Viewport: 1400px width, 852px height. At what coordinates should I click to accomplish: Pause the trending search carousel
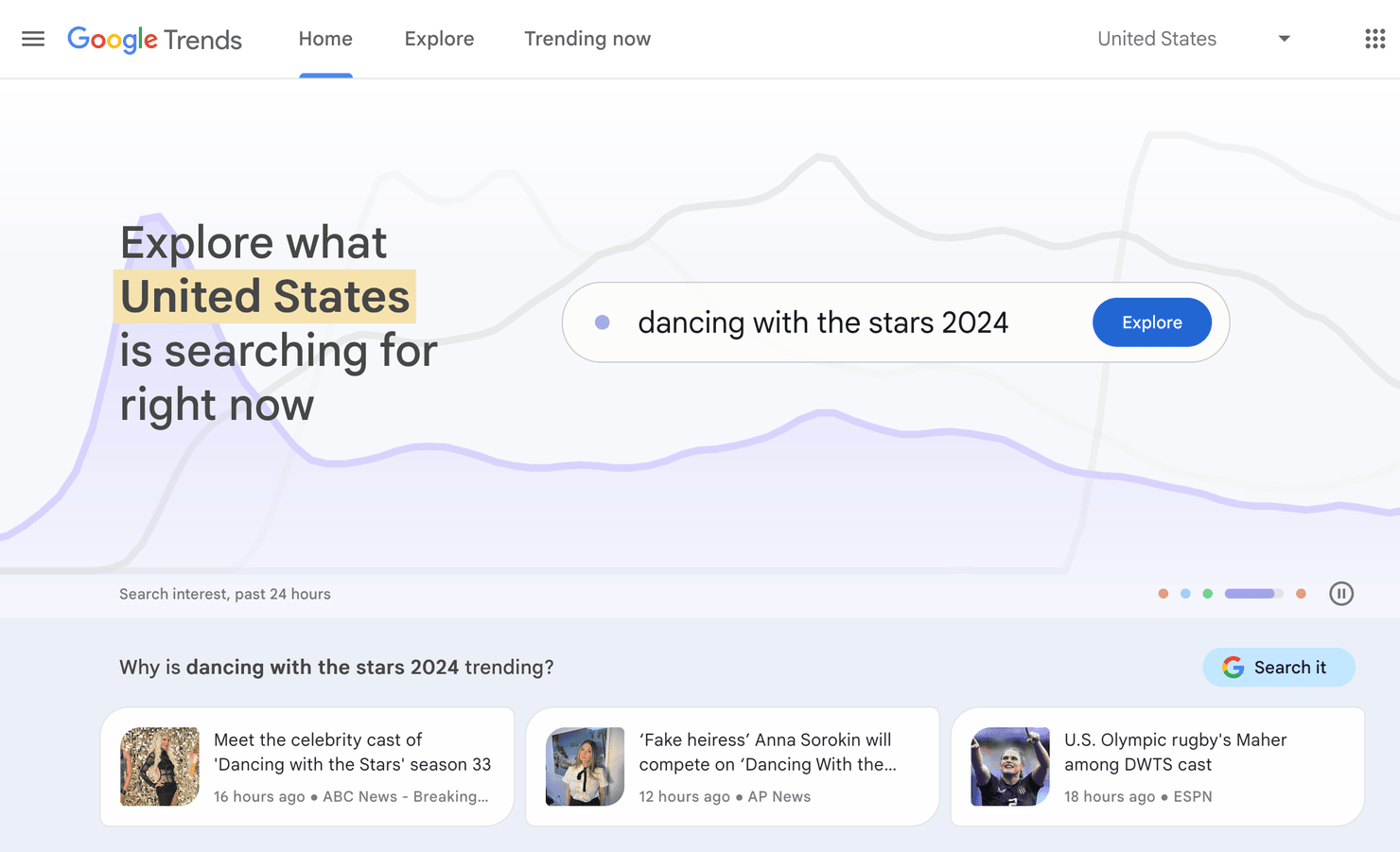pos(1341,594)
